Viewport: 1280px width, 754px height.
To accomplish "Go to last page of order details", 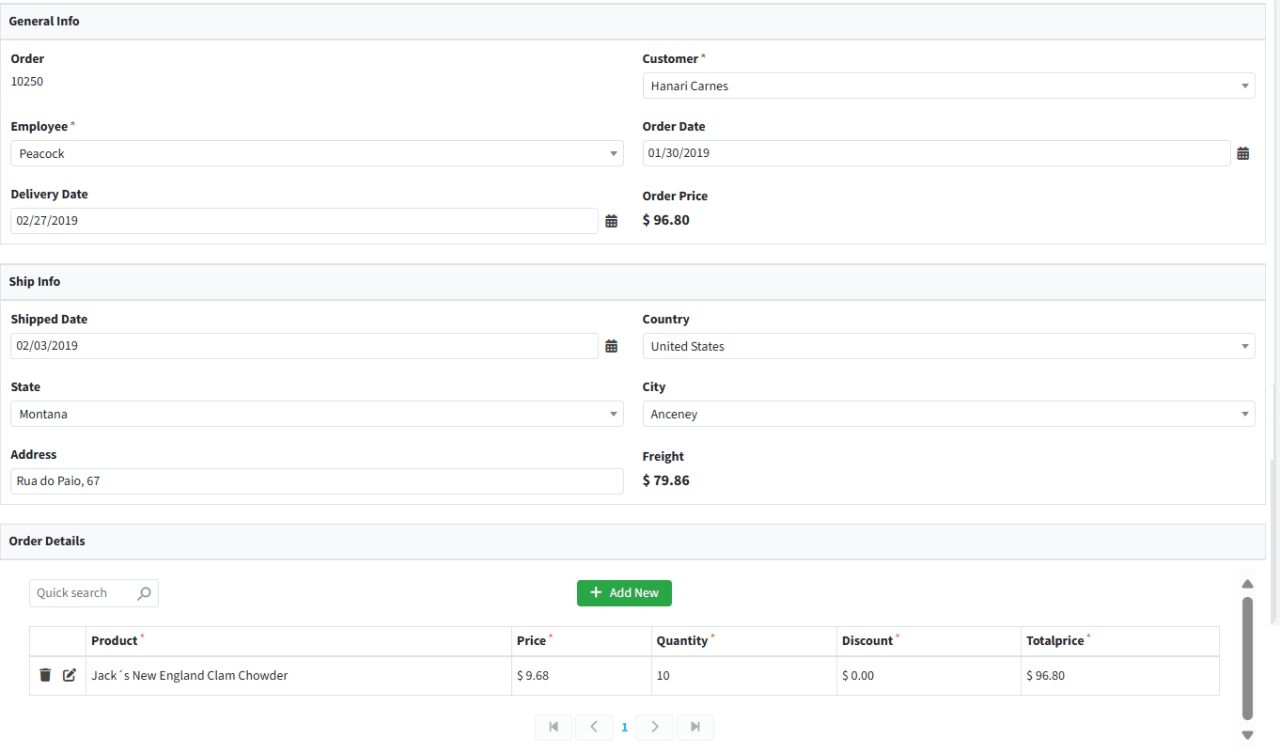I will 695,727.
